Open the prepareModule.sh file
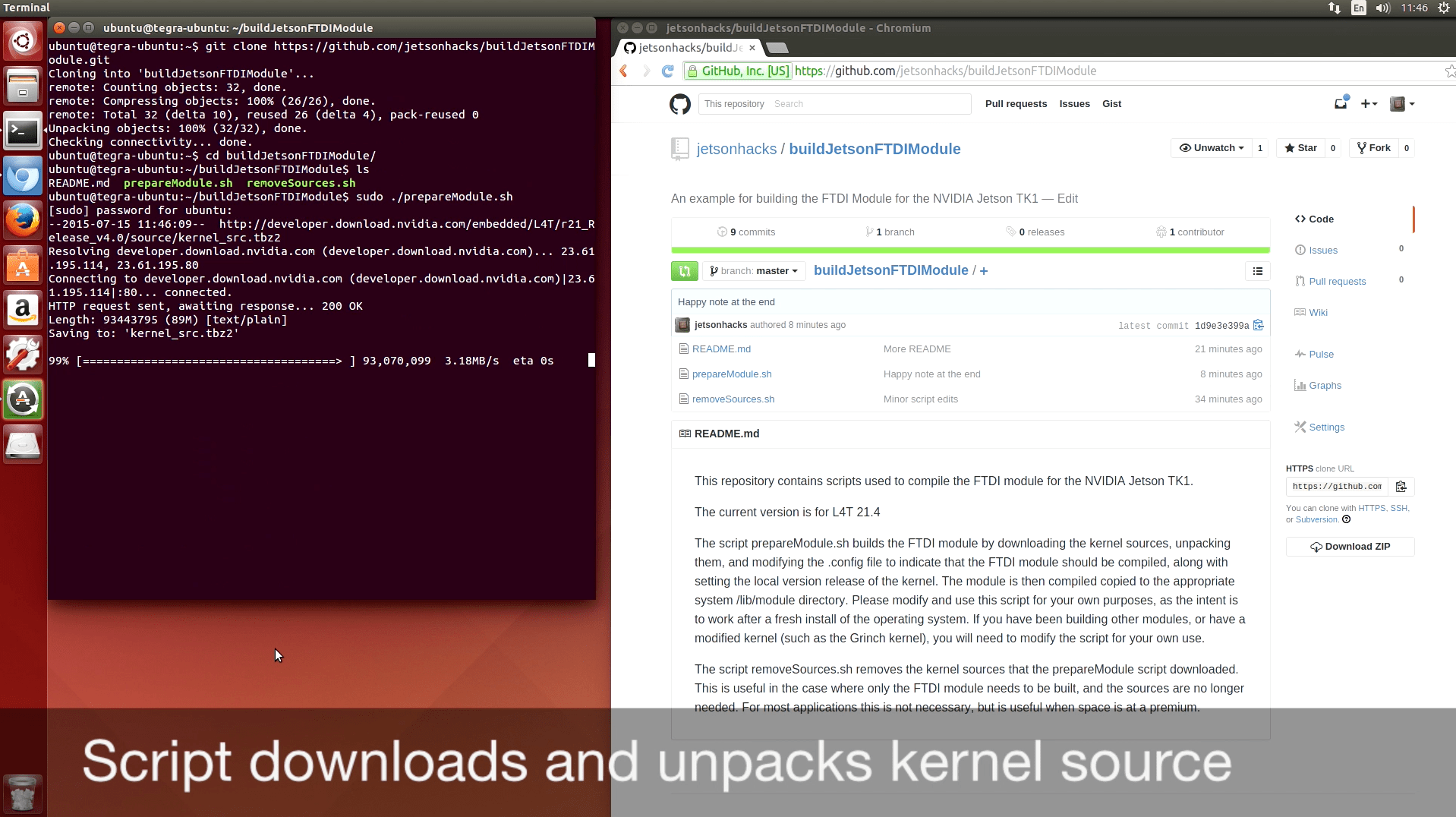 (732, 374)
